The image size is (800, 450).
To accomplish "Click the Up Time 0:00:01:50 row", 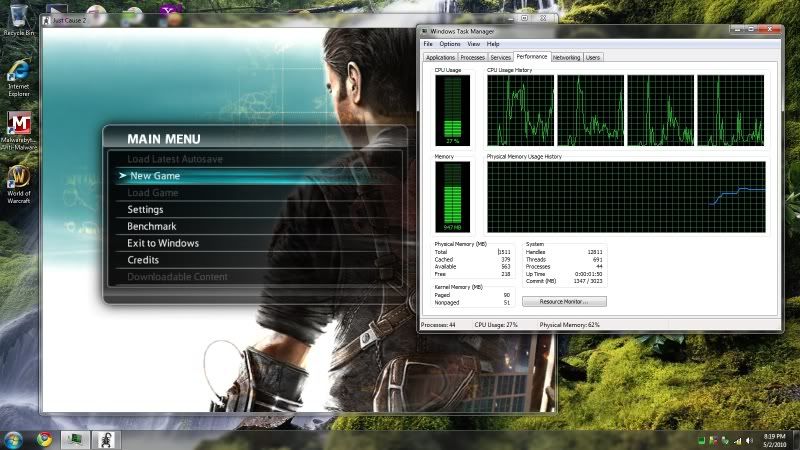I will [564, 274].
